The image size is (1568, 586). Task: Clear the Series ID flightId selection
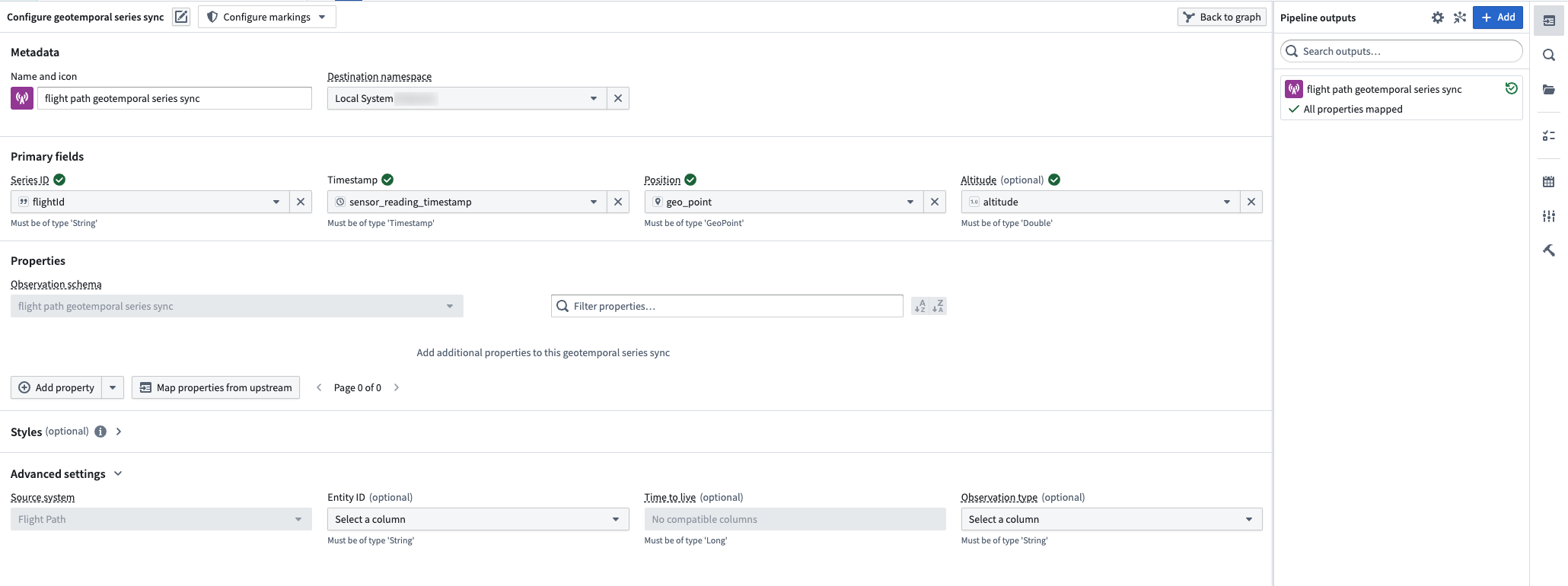pos(301,202)
